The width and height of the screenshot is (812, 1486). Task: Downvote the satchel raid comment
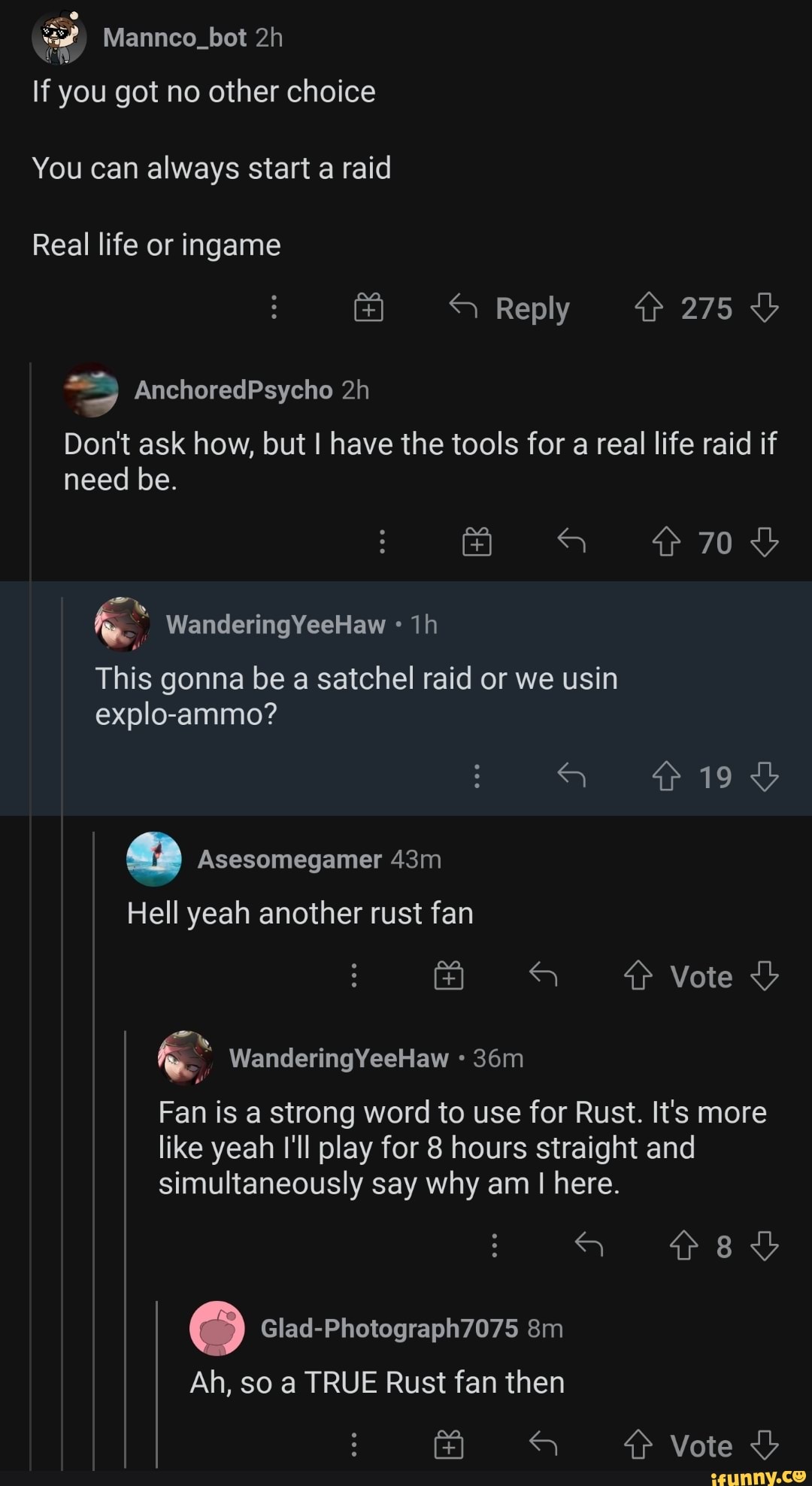pos(765,776)
